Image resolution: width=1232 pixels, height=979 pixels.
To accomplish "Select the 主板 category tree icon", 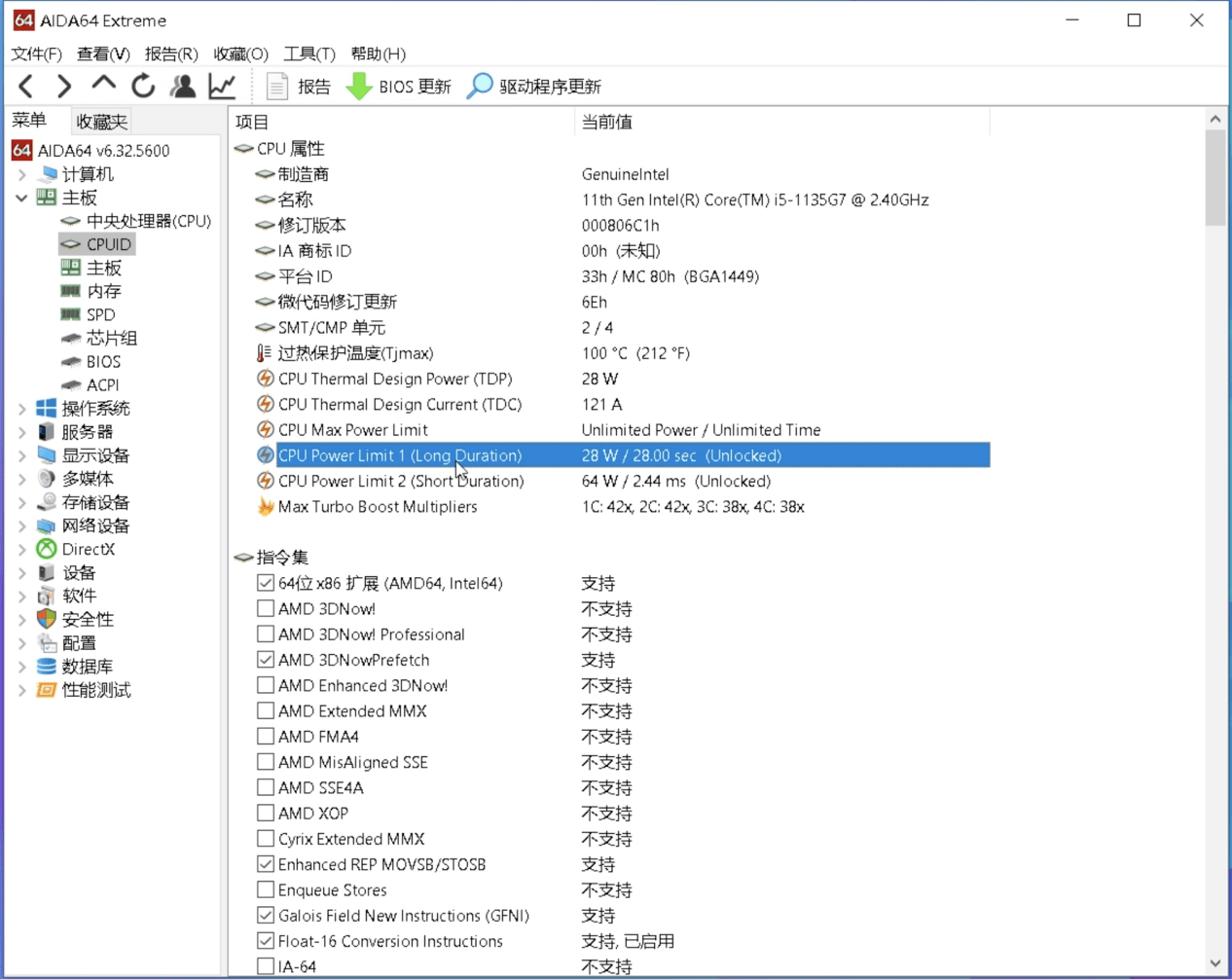I will 47,198.
